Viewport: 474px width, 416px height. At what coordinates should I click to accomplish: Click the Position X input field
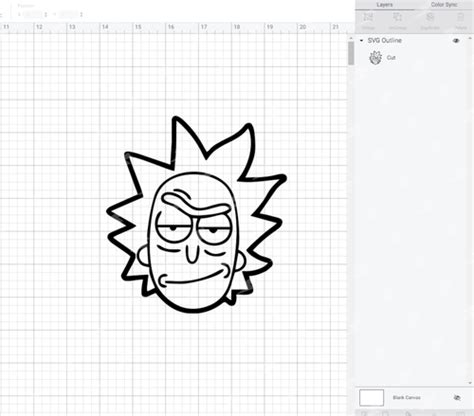click(x=32, y=15)
